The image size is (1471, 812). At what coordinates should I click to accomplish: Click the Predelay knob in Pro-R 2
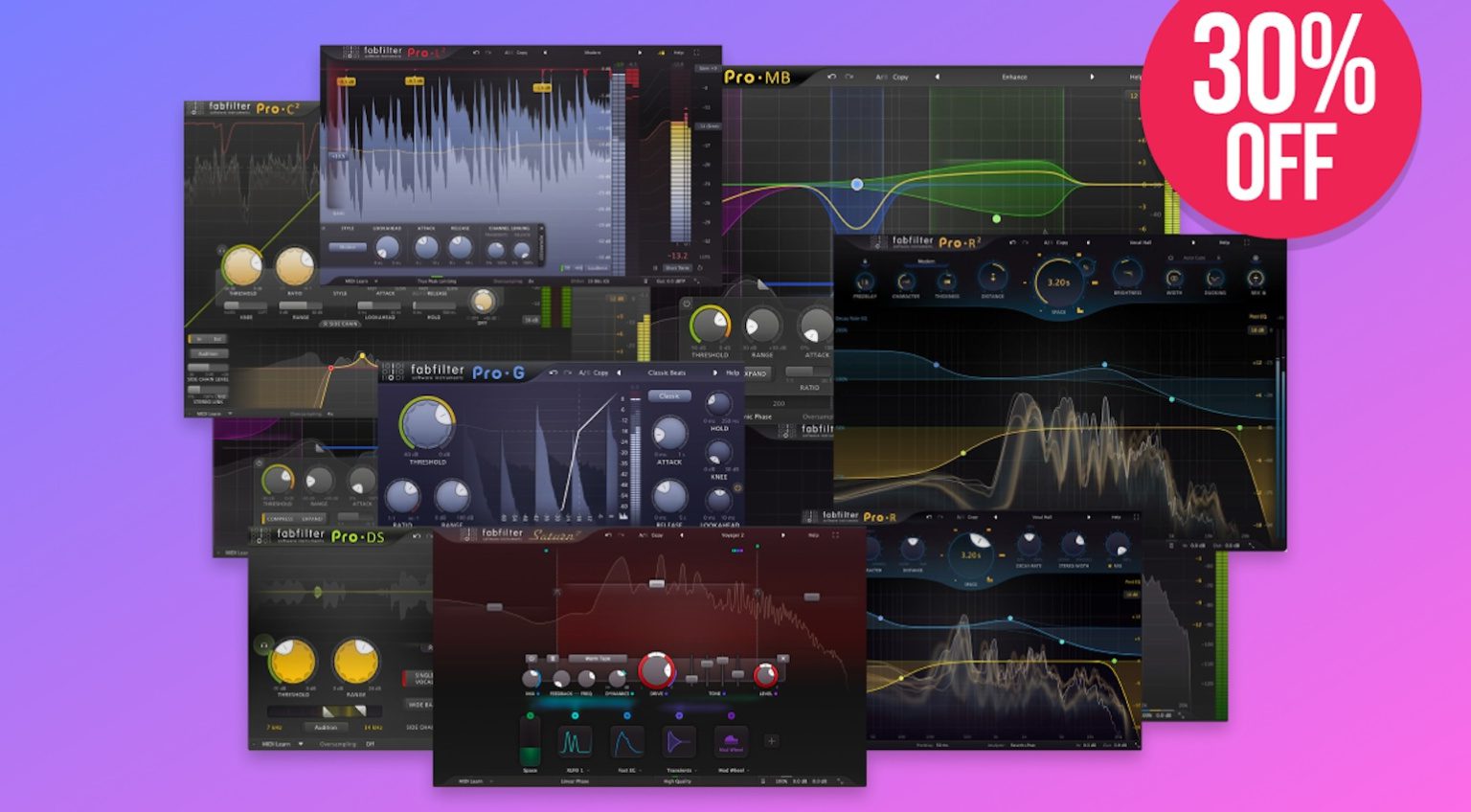pos(865,282)
